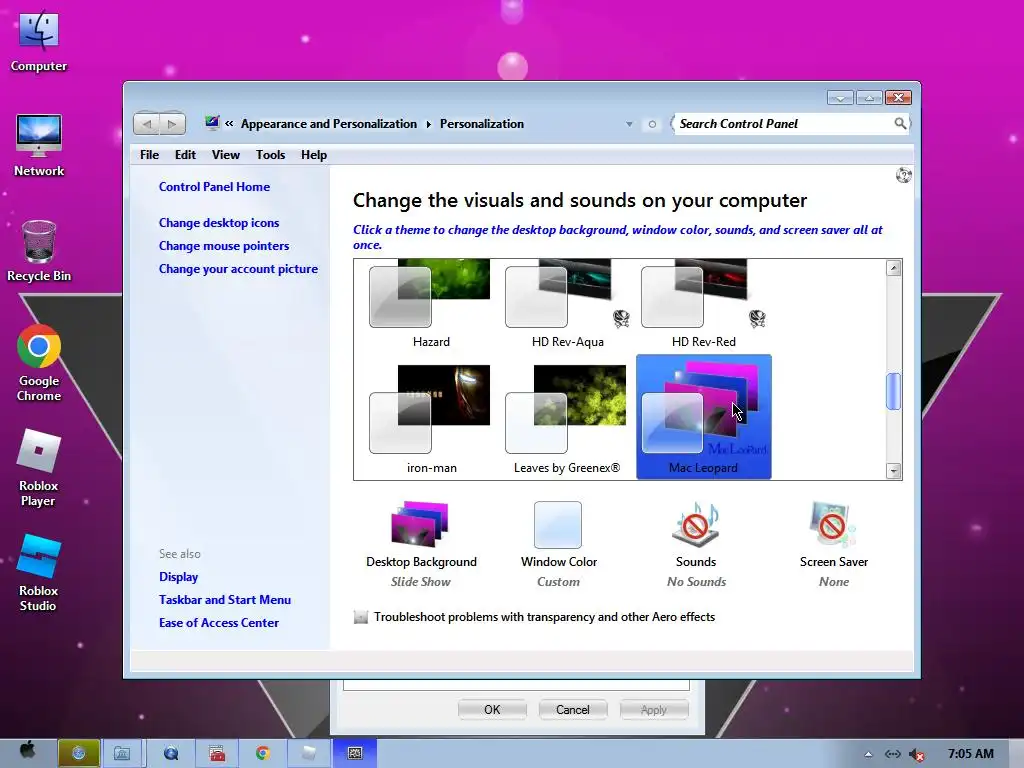Click the theme list scroll down arrow

pyautogui.click(x=893, y=470)
